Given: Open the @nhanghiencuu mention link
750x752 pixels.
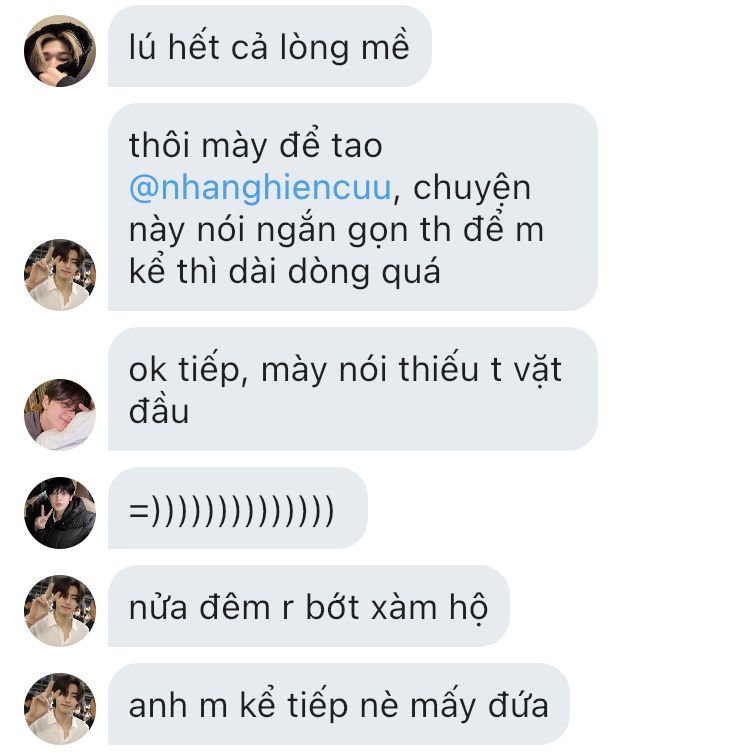Looking at the screenshot, I should pyautogui.click(x=260, y=187).
